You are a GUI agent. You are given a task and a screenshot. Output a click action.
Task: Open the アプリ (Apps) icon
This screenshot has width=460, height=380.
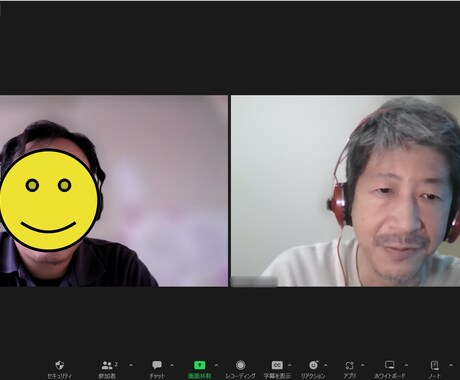point(349,365)
